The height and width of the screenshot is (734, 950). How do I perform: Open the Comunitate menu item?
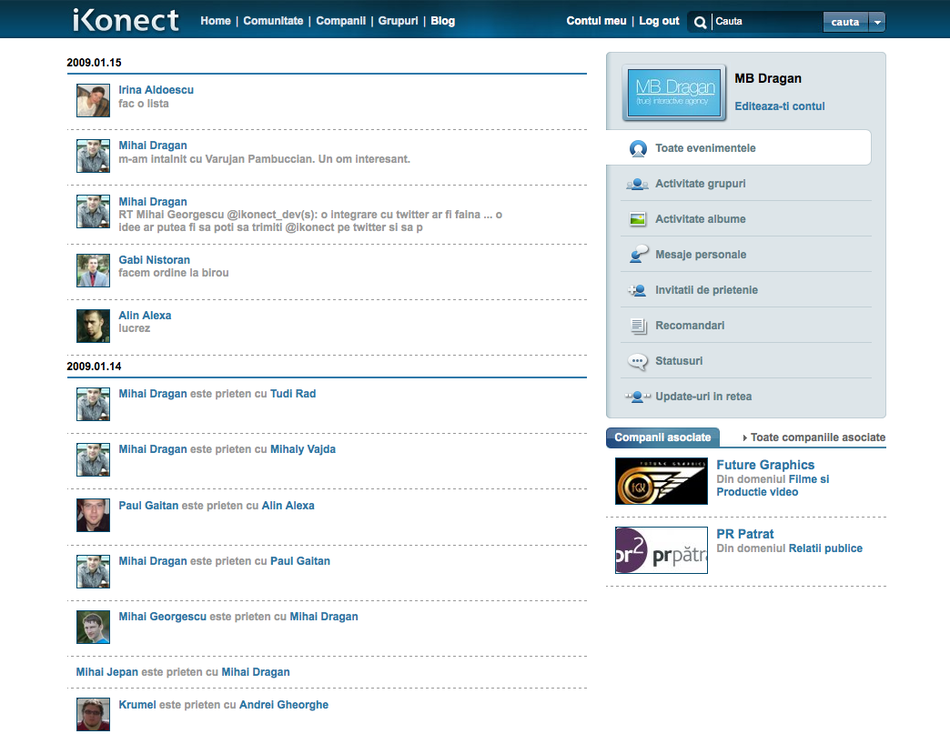point(273,21)
